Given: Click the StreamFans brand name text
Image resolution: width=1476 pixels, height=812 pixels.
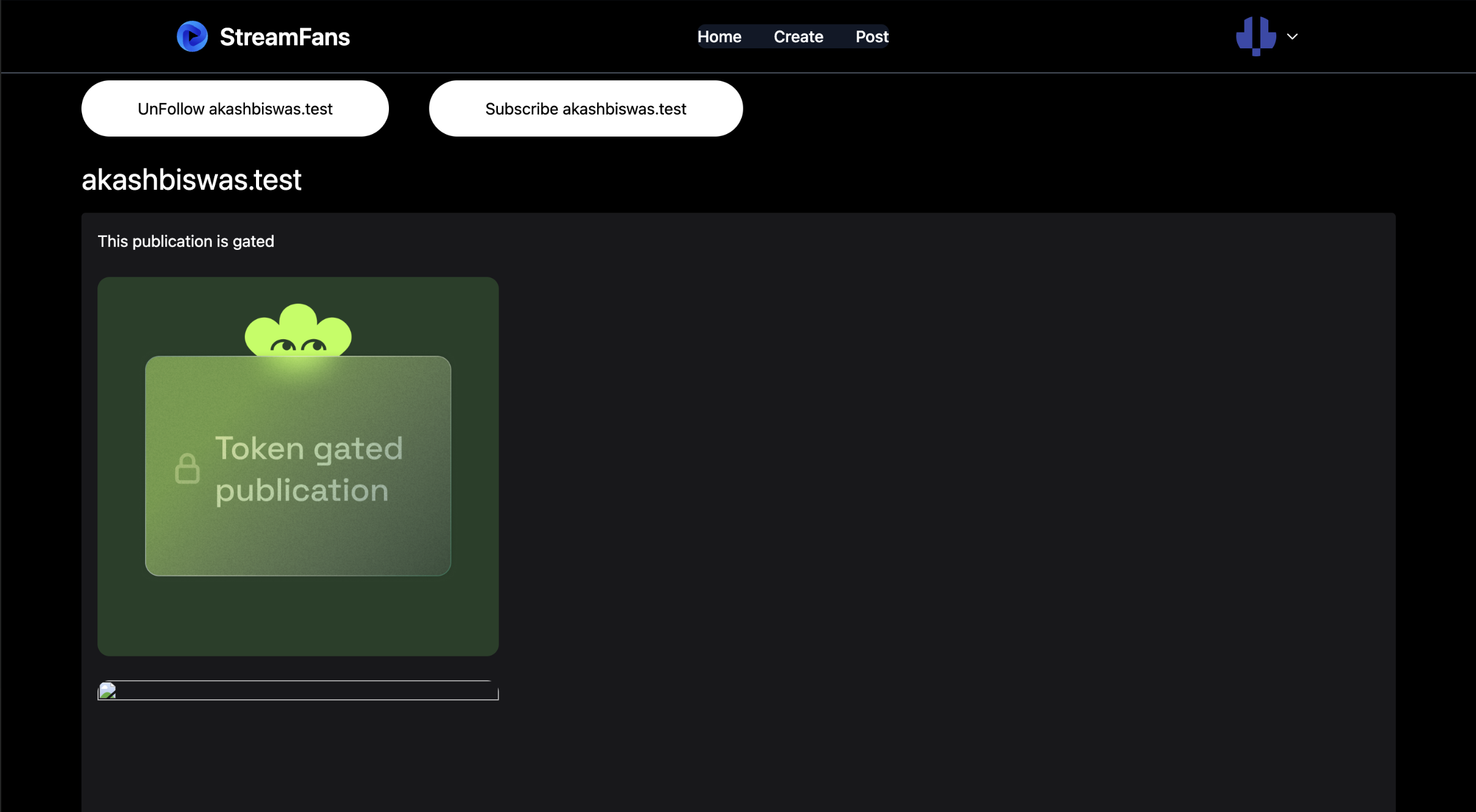Looking at the screenshot, I should point(285,37).
